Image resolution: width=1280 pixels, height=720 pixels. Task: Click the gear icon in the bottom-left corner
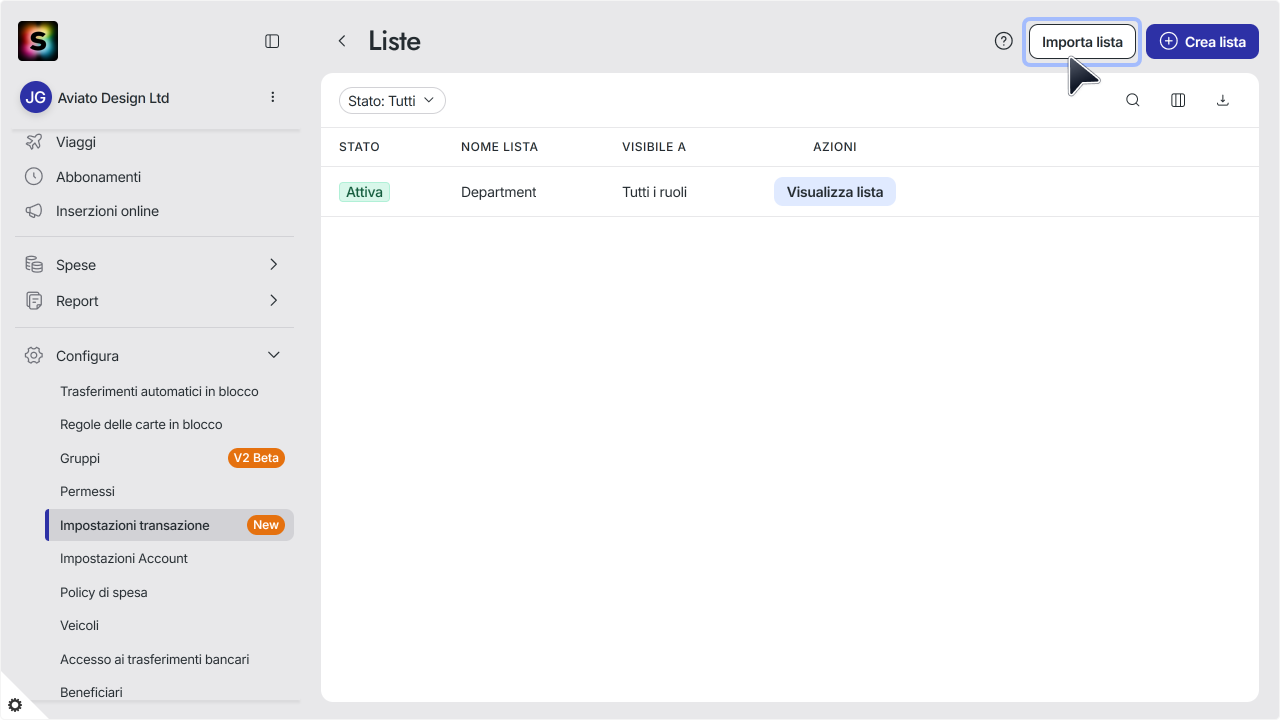15,705
